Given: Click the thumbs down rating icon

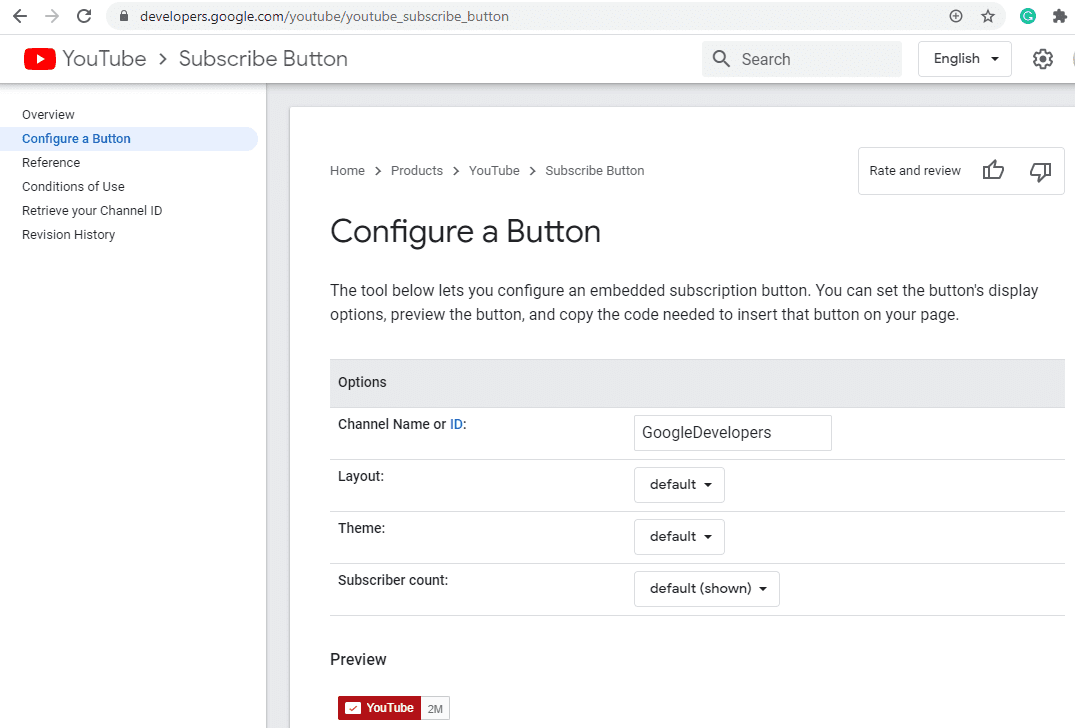Looking at the screenshot, I should coord(1040,171).
